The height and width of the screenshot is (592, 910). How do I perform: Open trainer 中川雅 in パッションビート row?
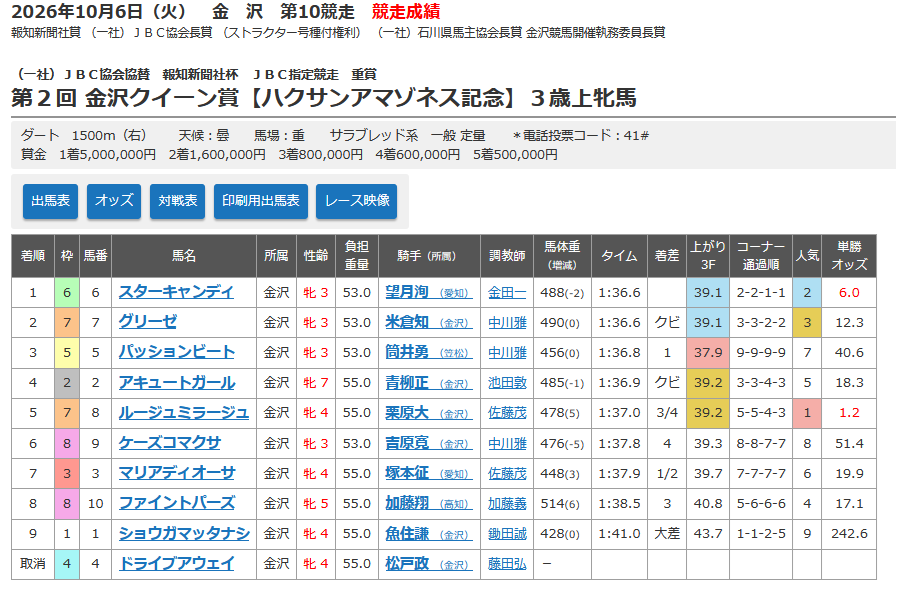pos(507,353)
